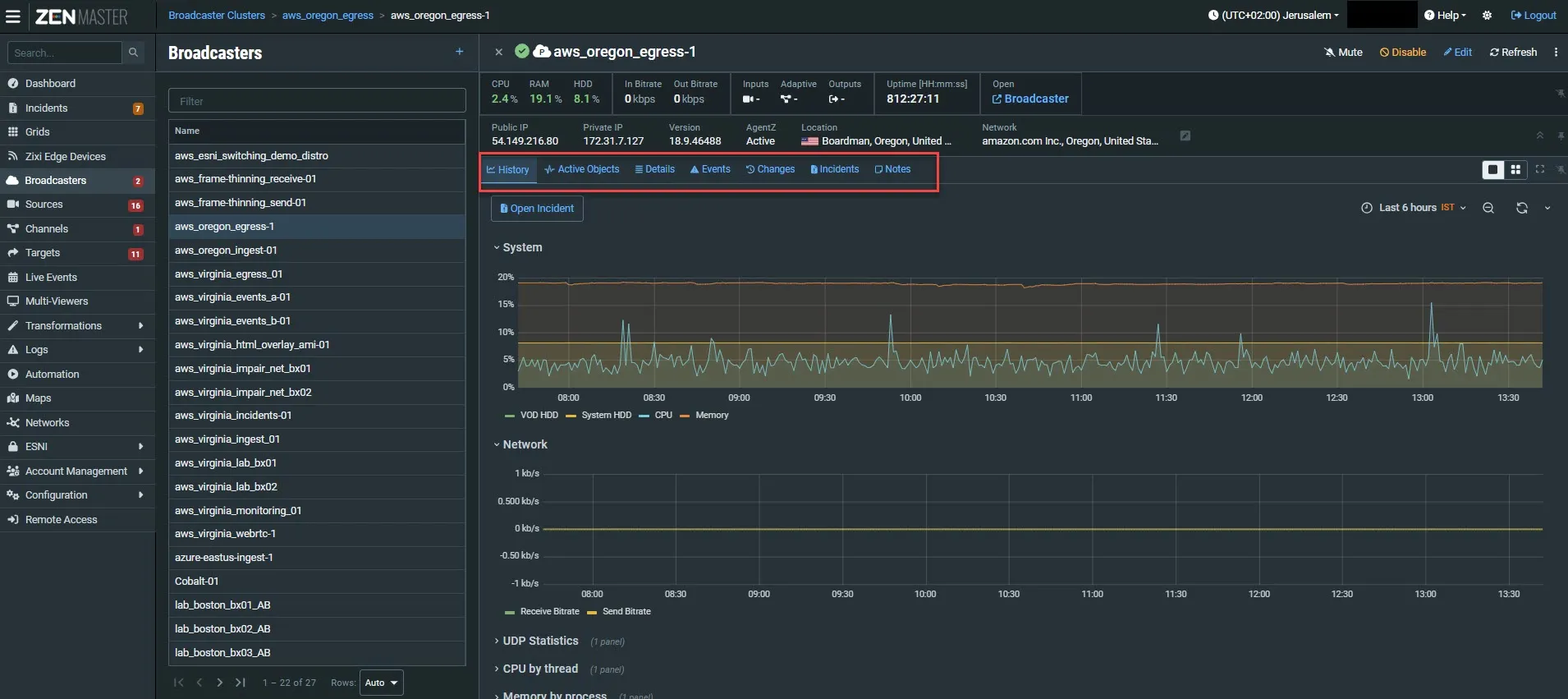
Task: Open the settings gear icon
Action: (1487, 16)
